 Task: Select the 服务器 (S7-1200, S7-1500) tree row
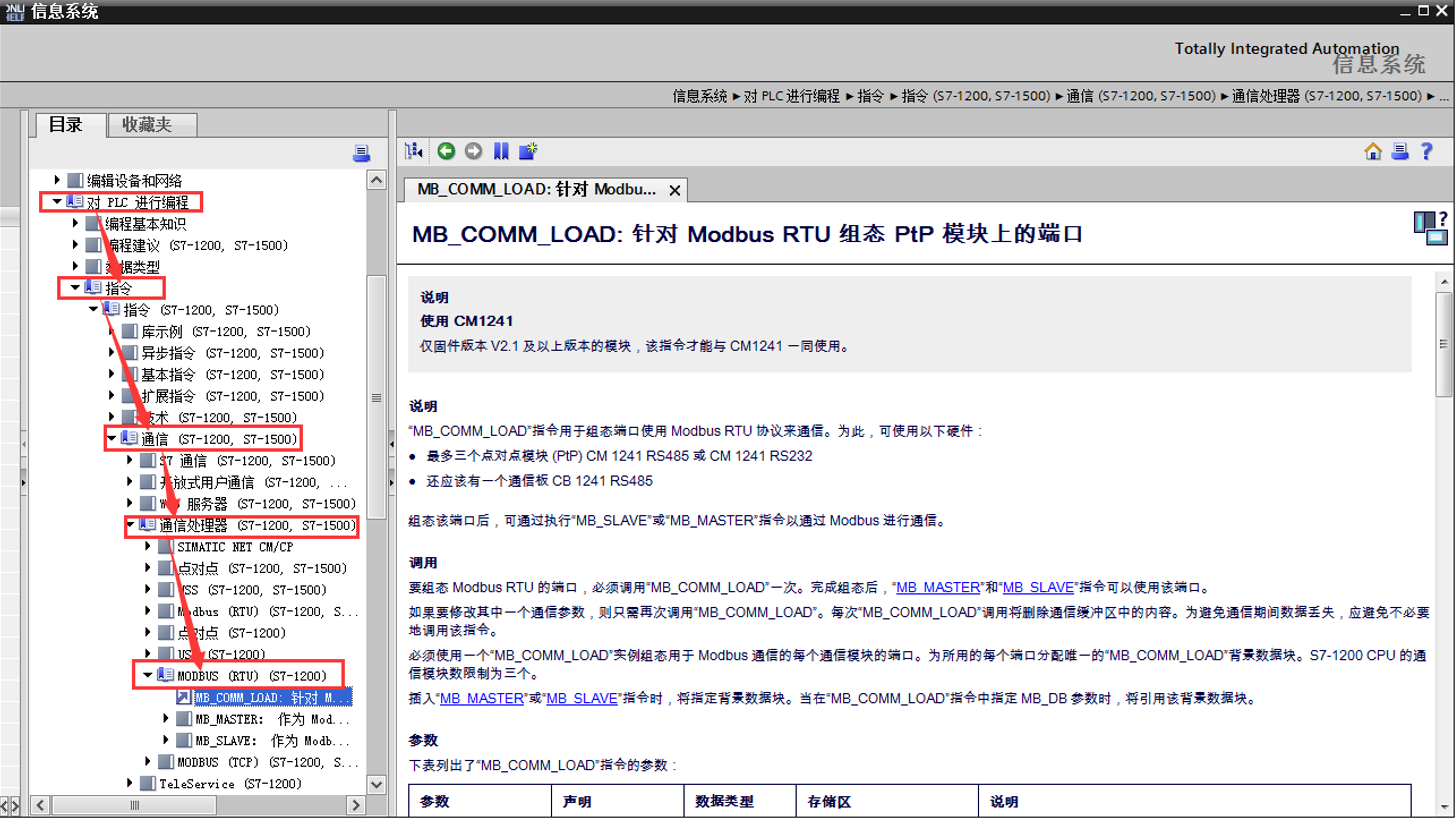pos(257,504)
